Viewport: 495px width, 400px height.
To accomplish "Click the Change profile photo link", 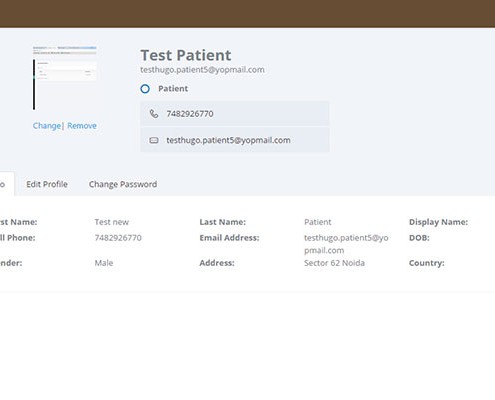I will (47, 126).
